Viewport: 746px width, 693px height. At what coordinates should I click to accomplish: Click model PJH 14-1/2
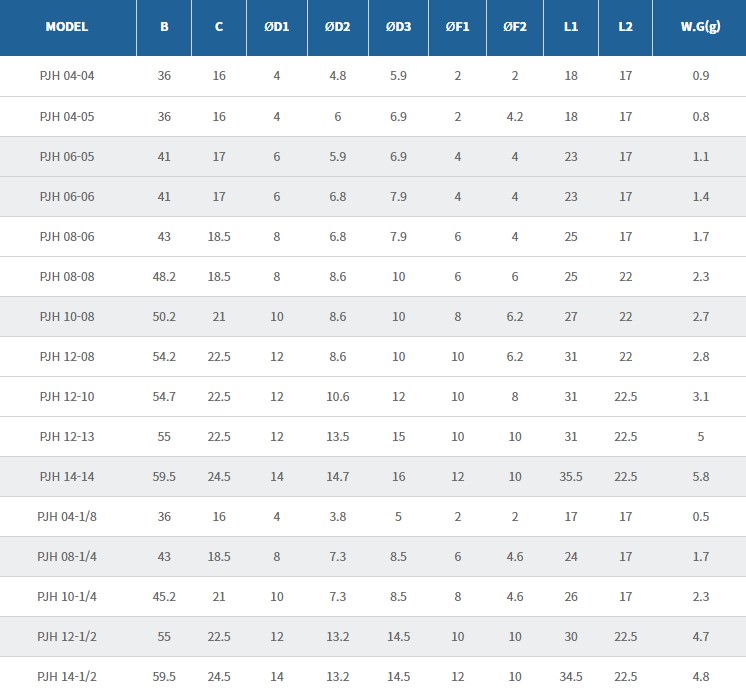coord(67,677)
